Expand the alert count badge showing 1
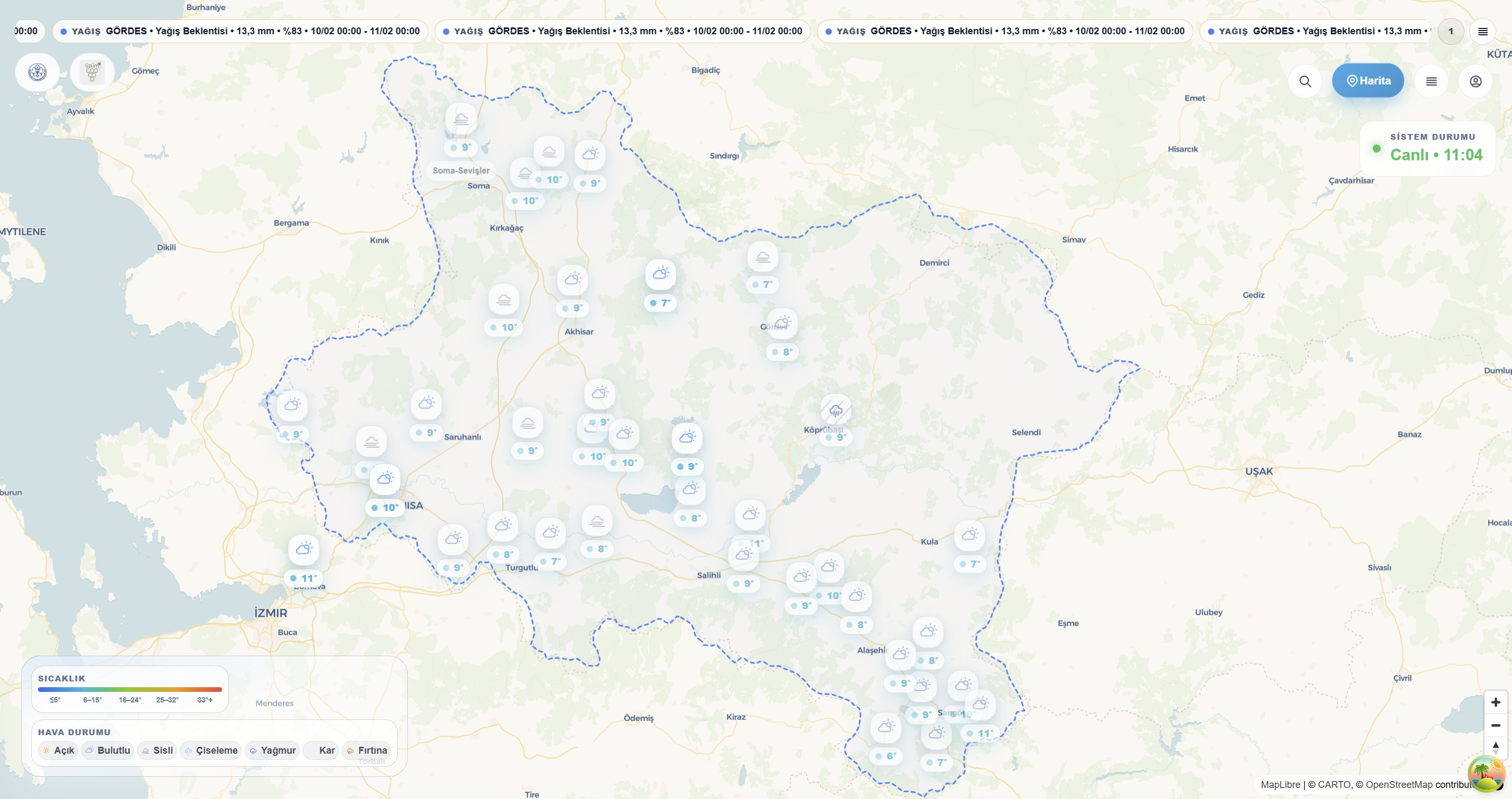Viewport: 1512px width, 799px height. tap(1450, 31)
